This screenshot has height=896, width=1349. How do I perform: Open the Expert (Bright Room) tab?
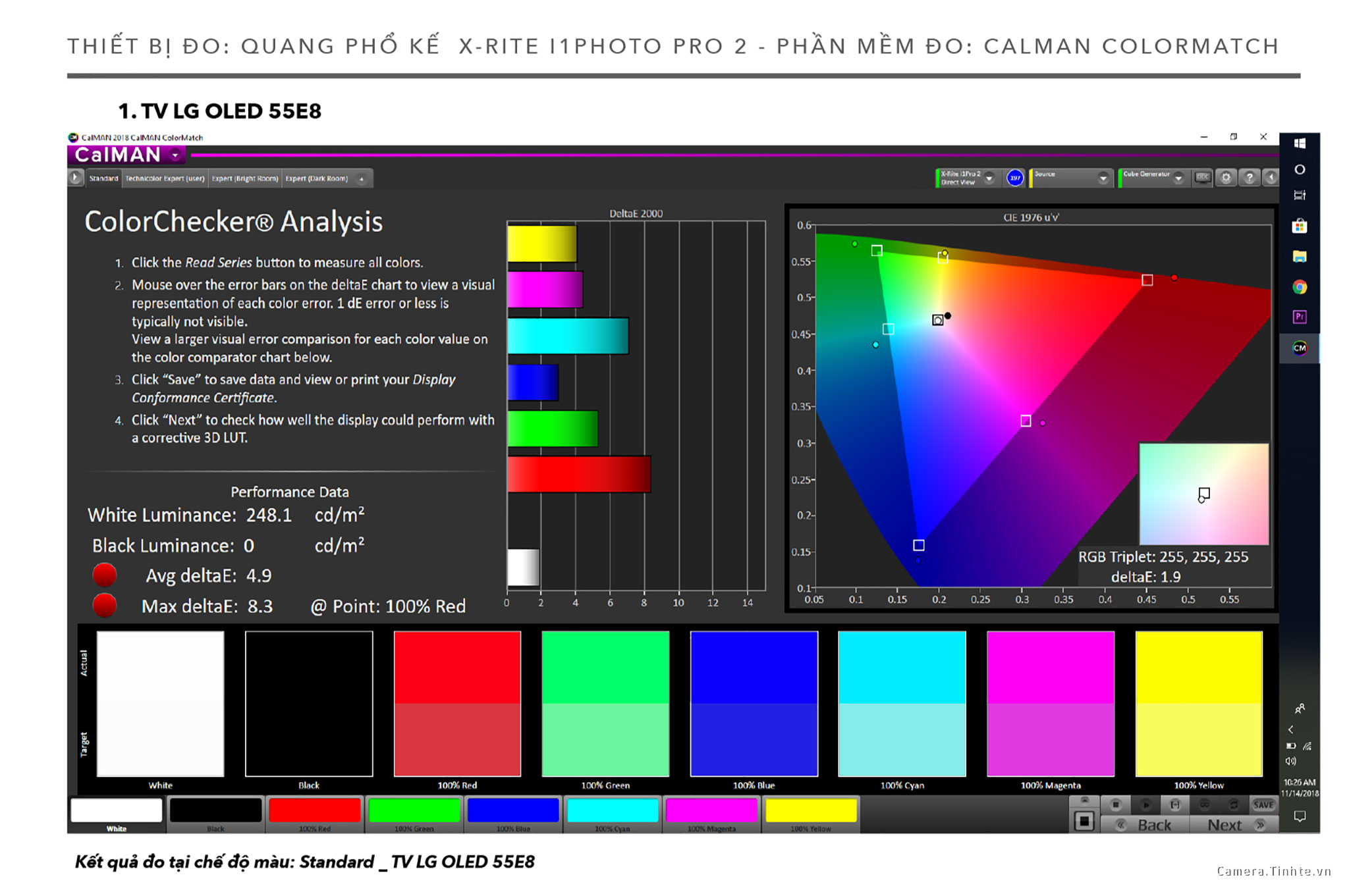(x=245, y=178)
